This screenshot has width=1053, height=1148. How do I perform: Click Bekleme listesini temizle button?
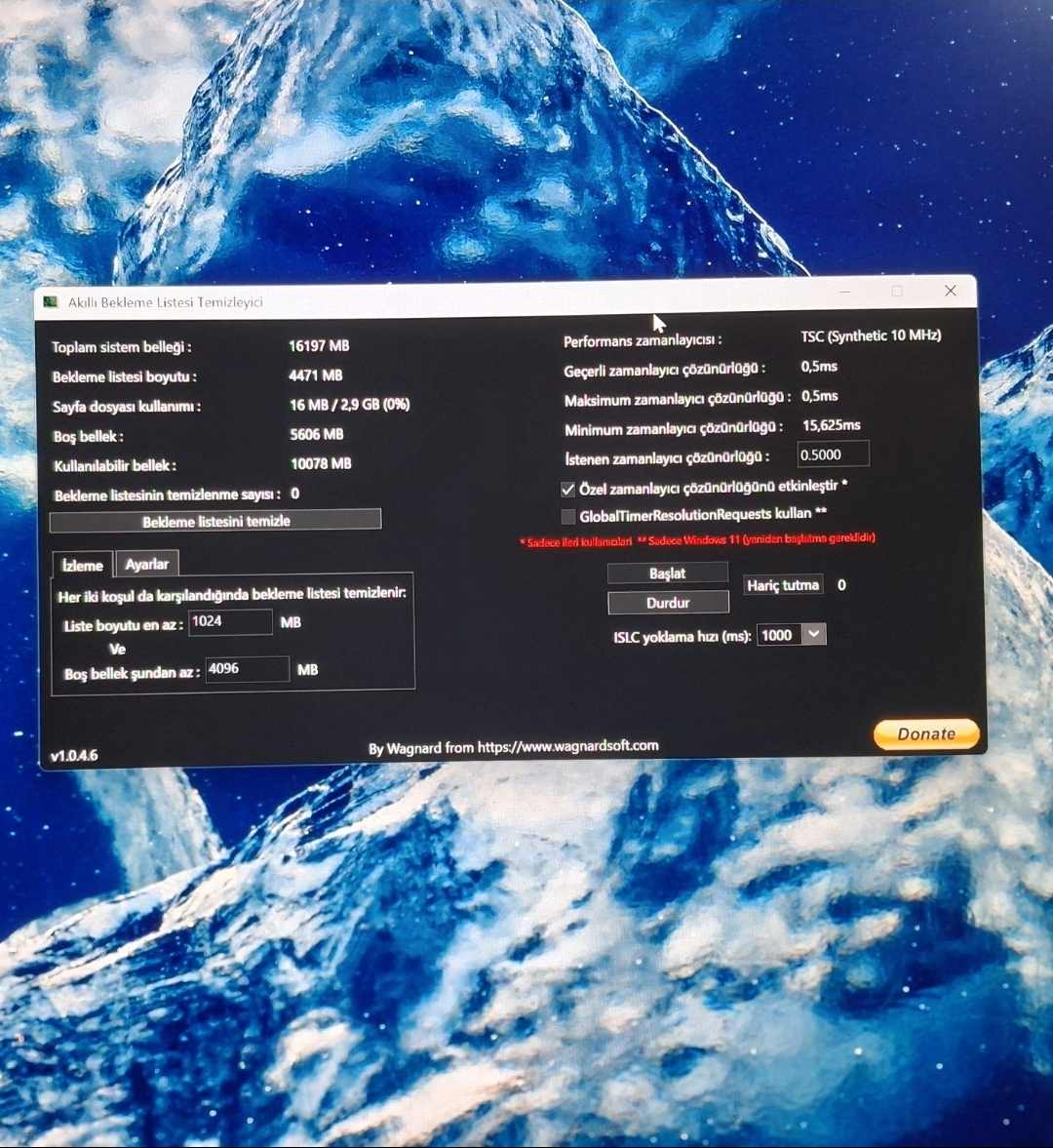pos(215,521)
